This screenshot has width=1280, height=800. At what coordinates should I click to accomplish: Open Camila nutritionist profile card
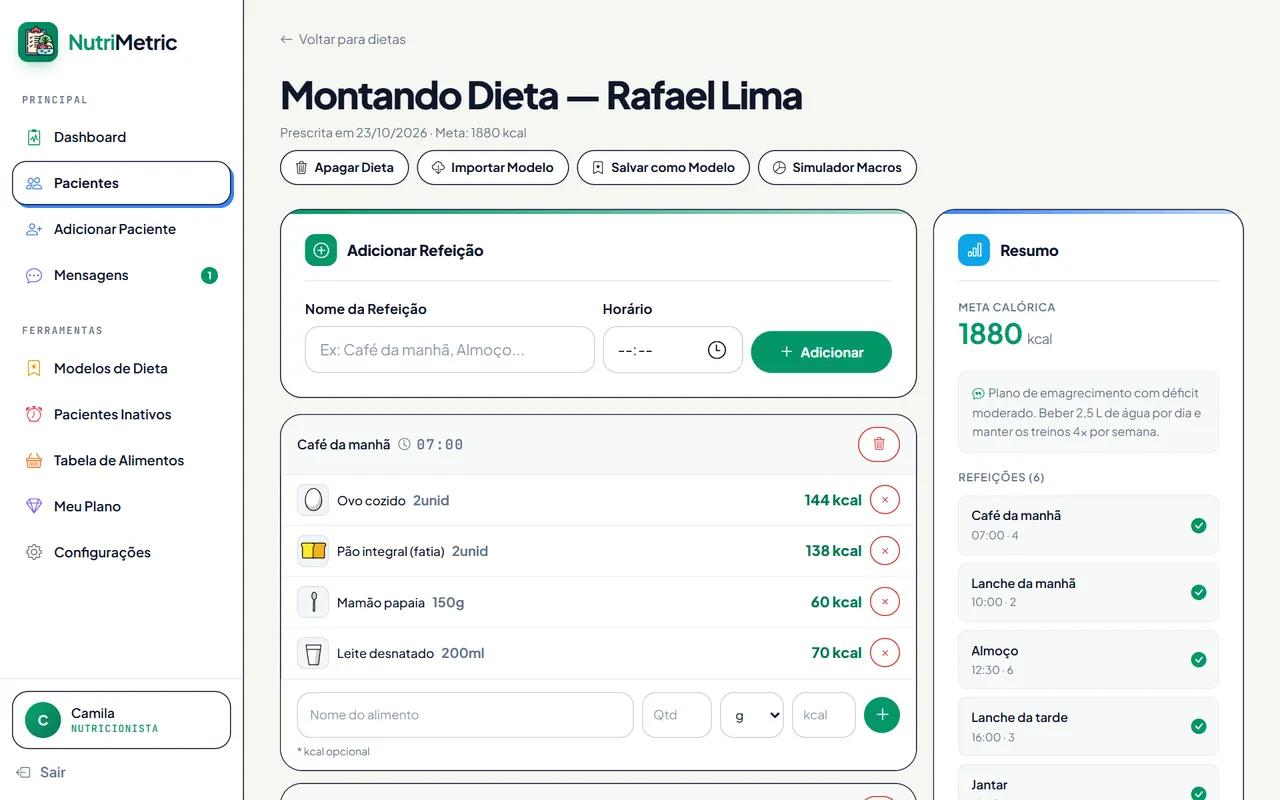[x=121, y=720]
